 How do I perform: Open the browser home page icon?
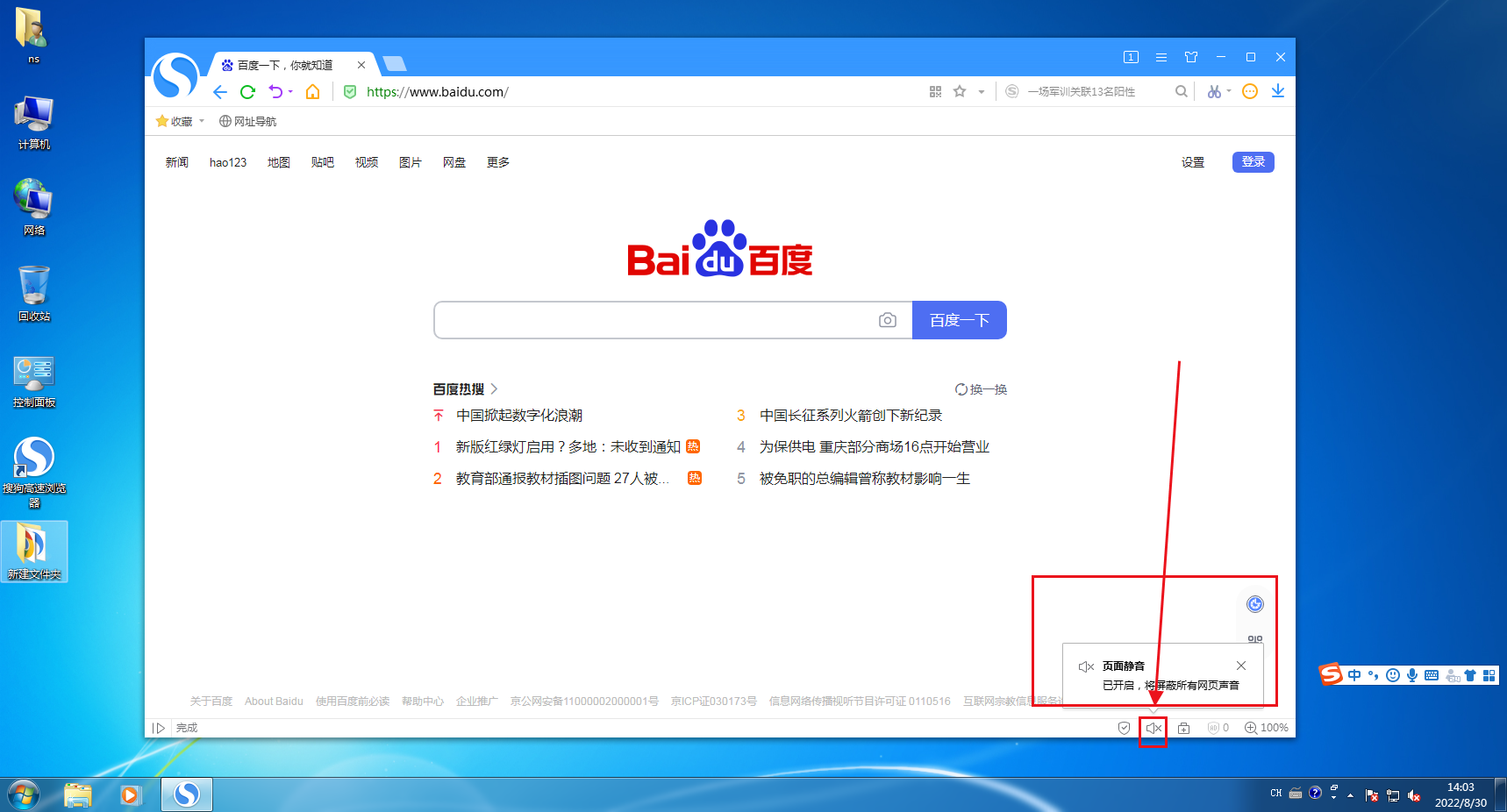[x=312, y=92]
